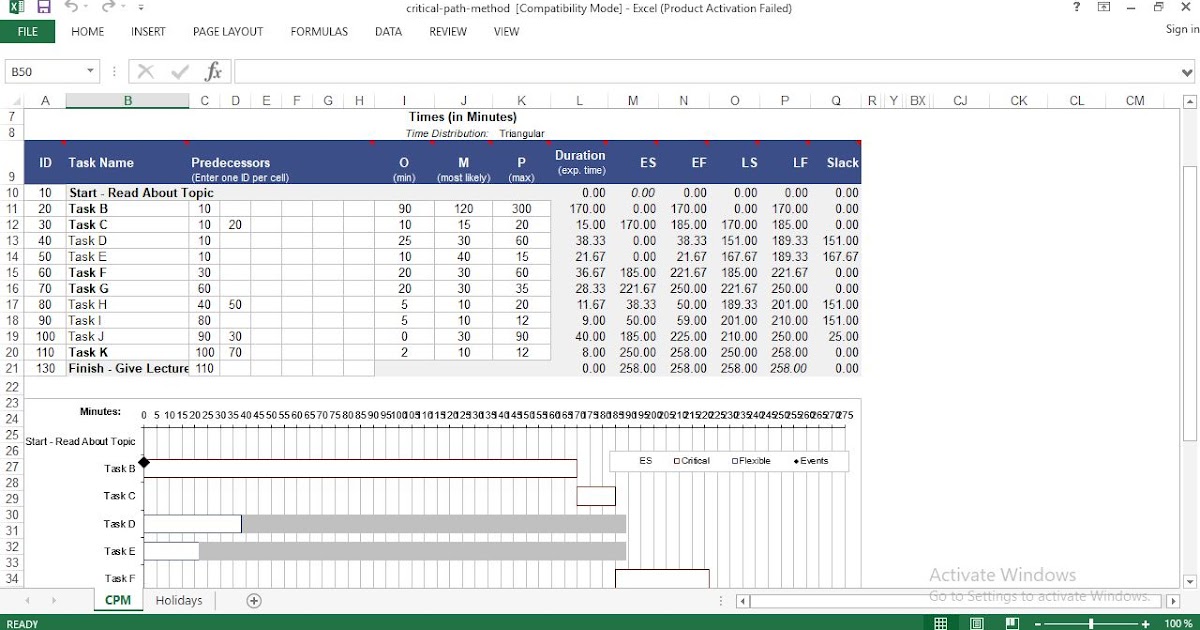Image resolution: width=1200 pixels, height=630 pixels.
Task: Open the DATA ribbon tab
Action: [x=388, y=32]
